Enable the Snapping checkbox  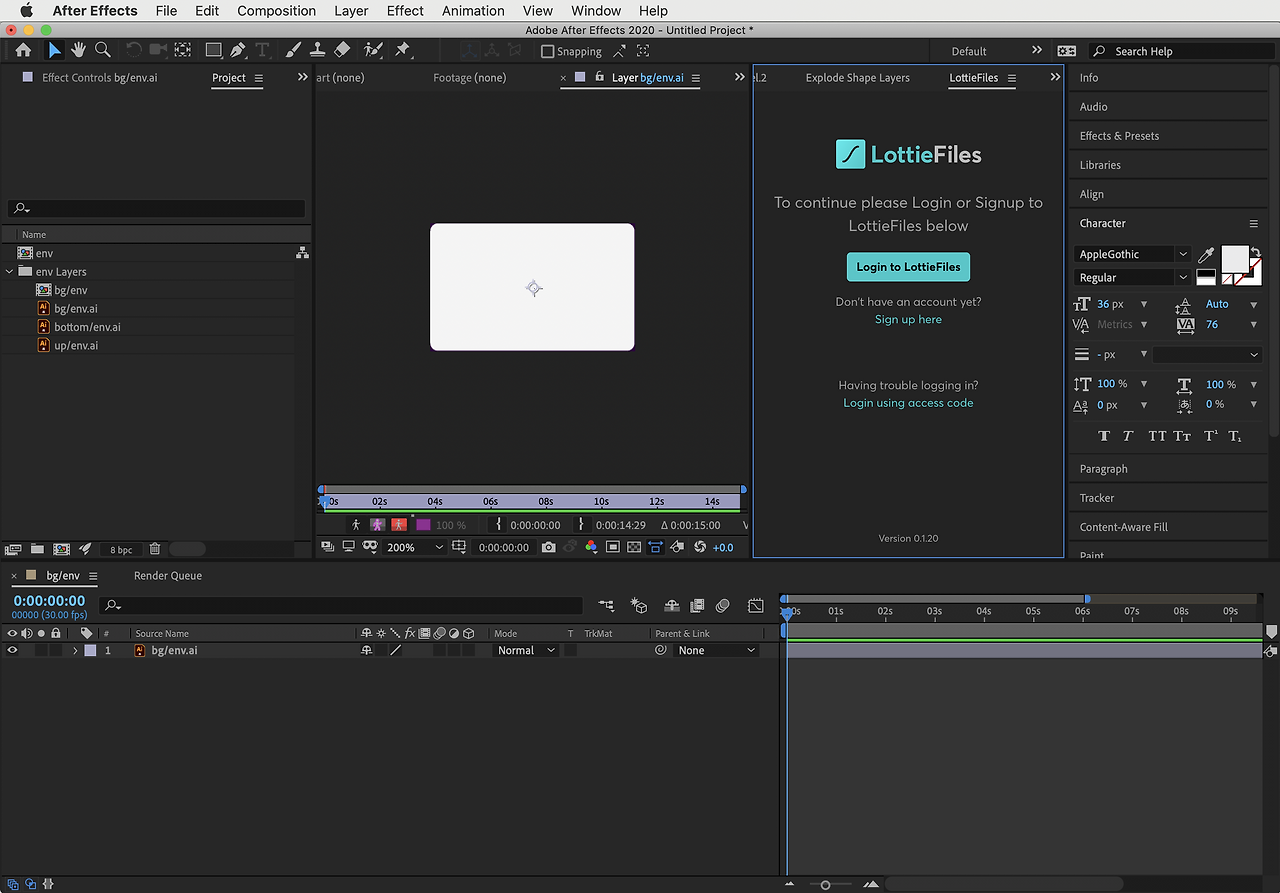coord(547,52)
